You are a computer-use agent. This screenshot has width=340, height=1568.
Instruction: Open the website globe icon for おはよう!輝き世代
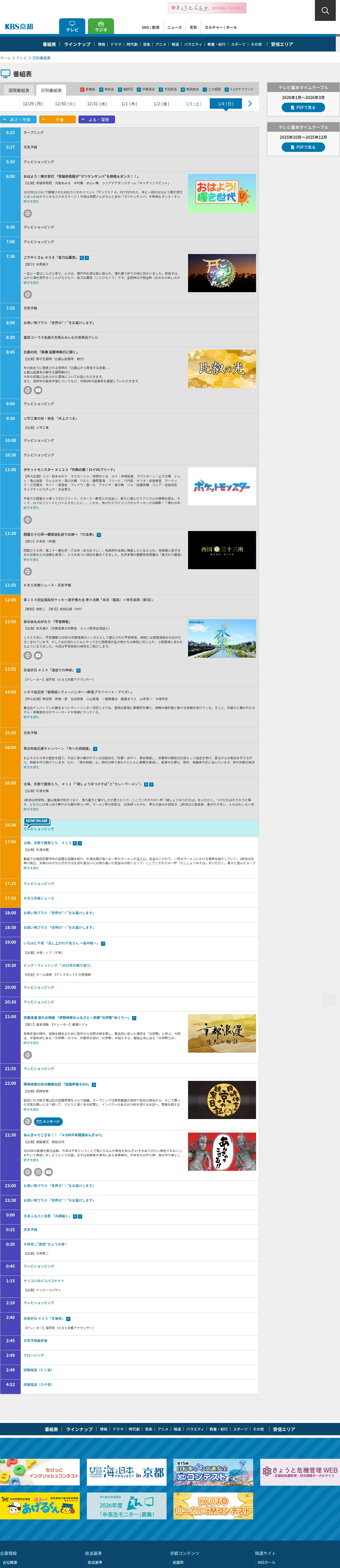tap(27, 214)
